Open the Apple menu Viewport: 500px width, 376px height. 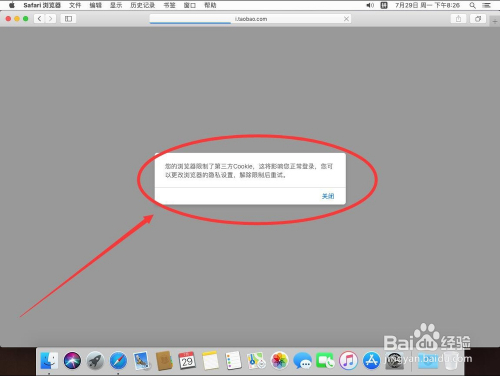(x=12, y=5)
